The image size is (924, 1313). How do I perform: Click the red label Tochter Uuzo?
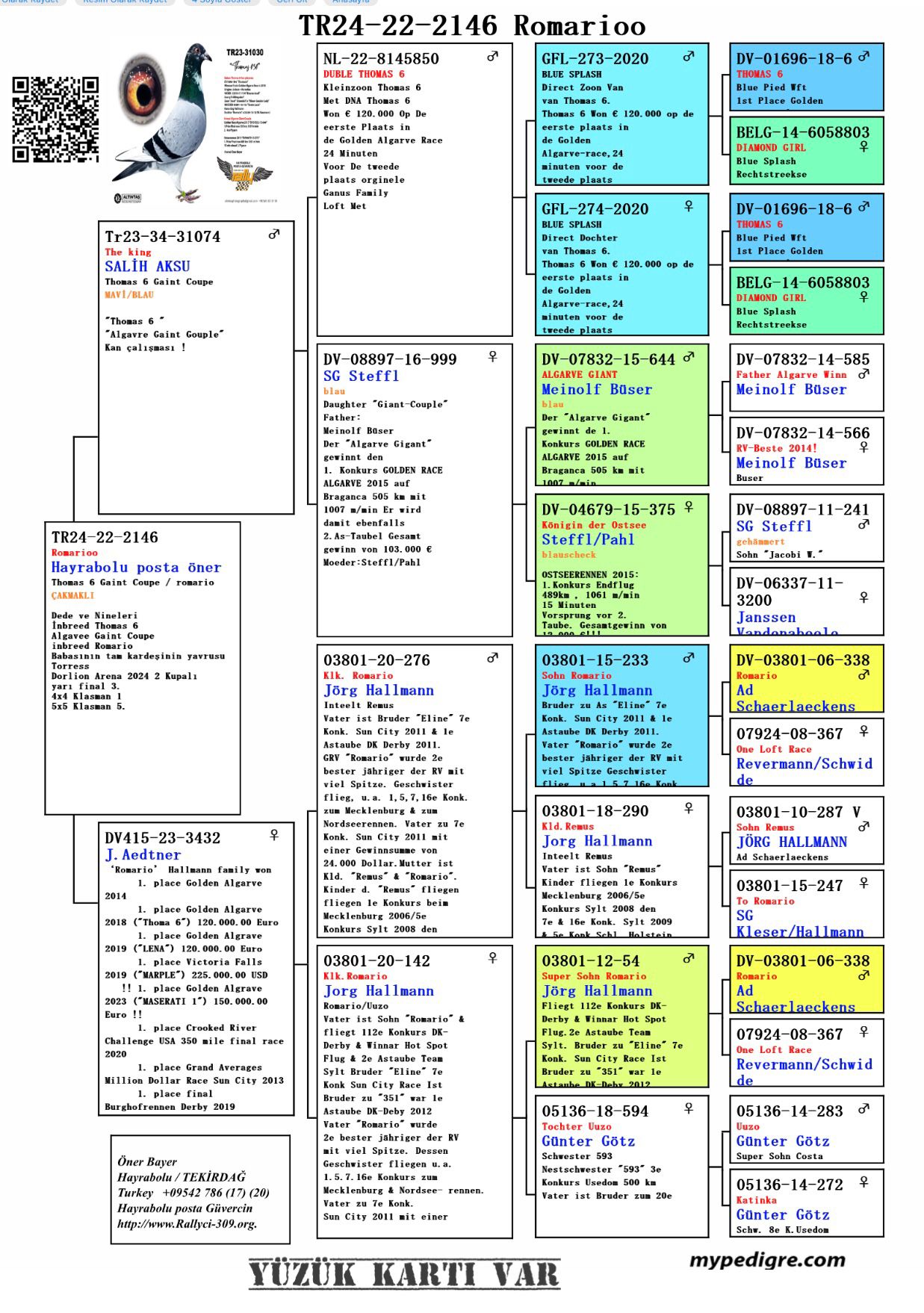click(577, 1127)
